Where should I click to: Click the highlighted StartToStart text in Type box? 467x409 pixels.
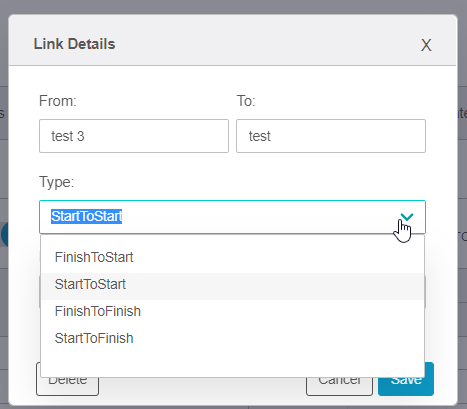click(86, 216)
